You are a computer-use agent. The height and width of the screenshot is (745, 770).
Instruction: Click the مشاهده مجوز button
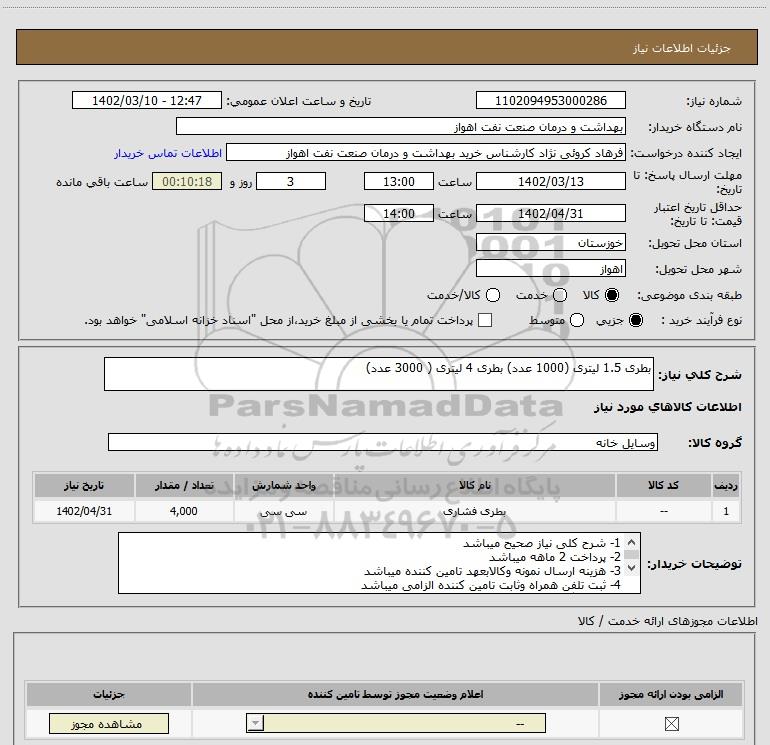click(109, 724)
